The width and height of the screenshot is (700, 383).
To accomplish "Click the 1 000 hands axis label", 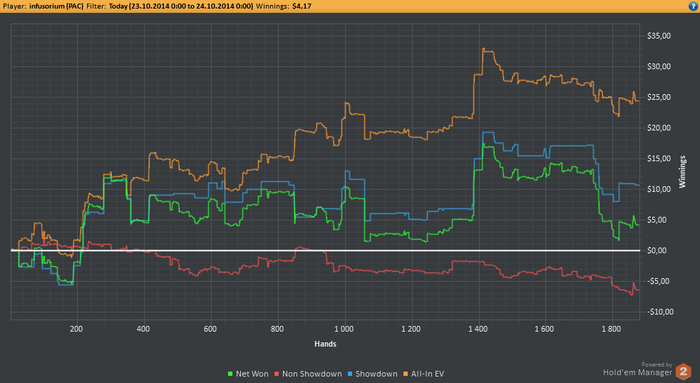I will [x=344, y=329].
